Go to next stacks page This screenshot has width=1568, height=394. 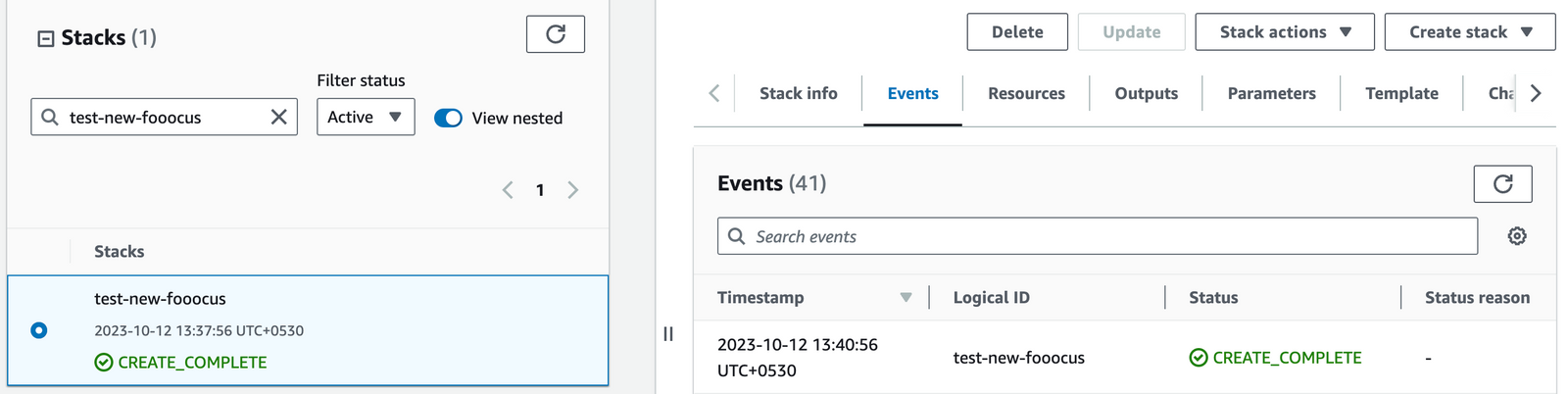coord(573,190)
